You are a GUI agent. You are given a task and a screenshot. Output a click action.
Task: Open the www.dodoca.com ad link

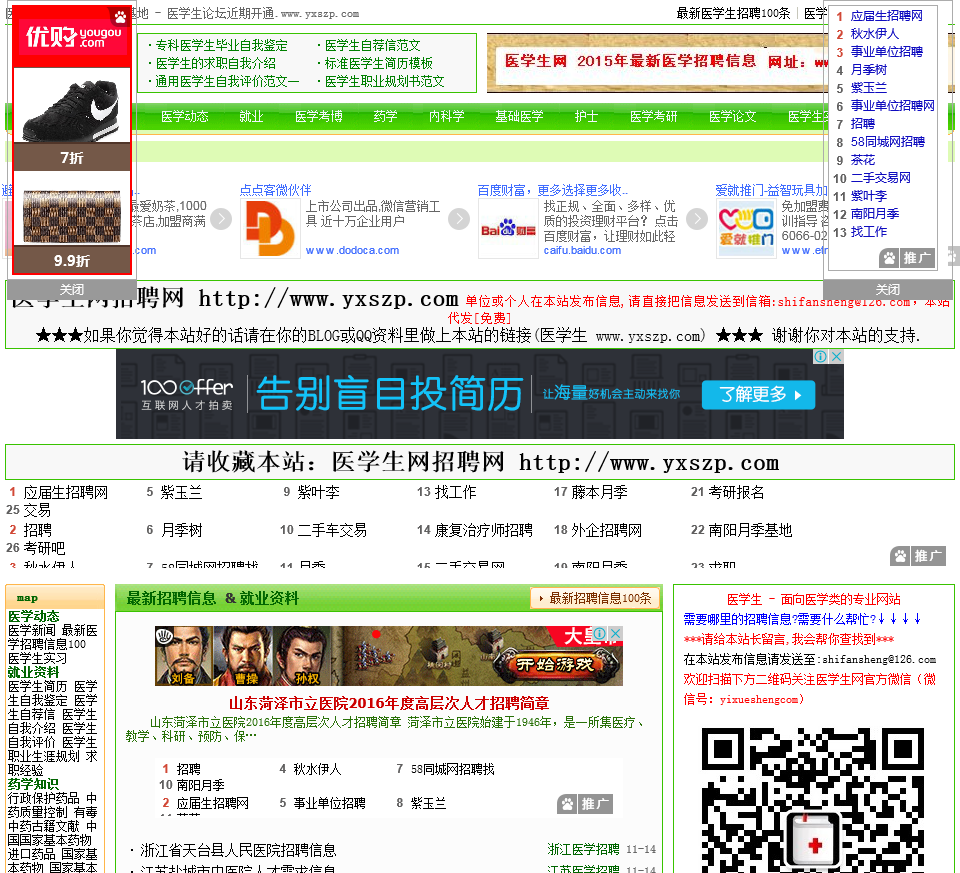coord(352,250)
